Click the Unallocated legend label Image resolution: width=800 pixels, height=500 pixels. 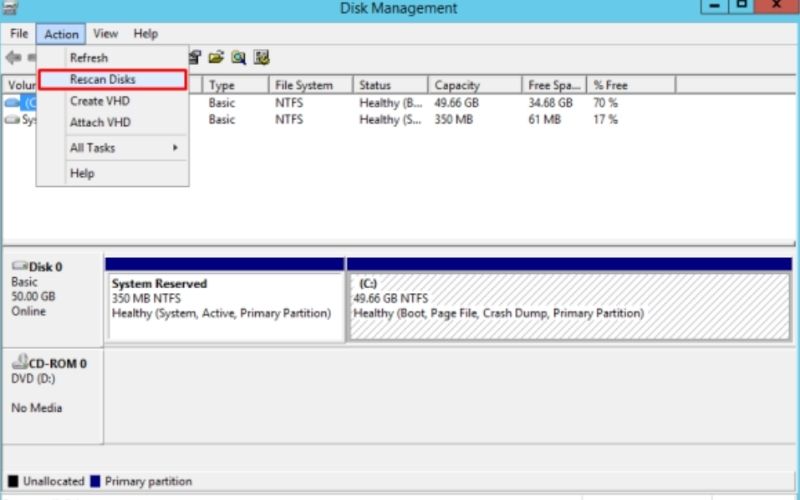[x=54, y=481]
